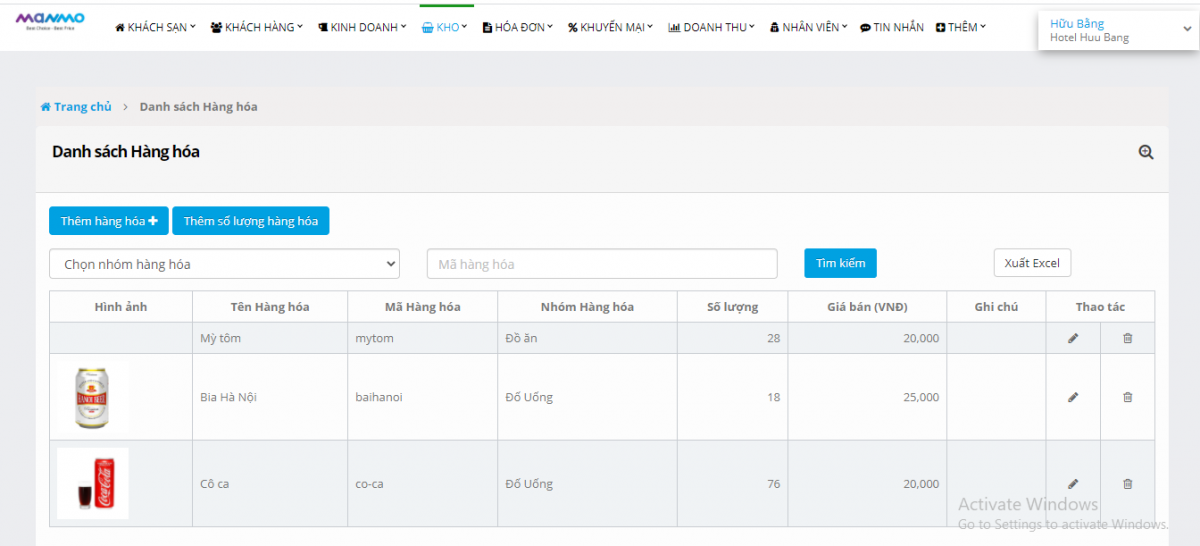Select TIN NHẮN in the navigation bar

[892, 28]
